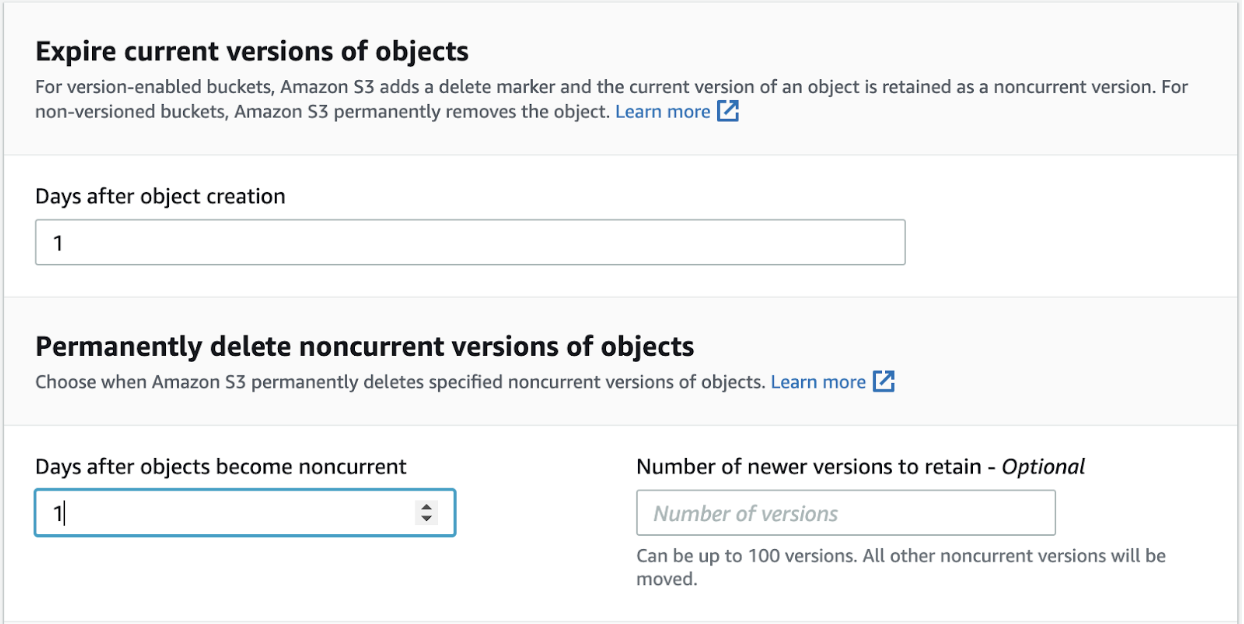Click the Days after object creation label
The image size is (1244, 624).
pos(159,196)
